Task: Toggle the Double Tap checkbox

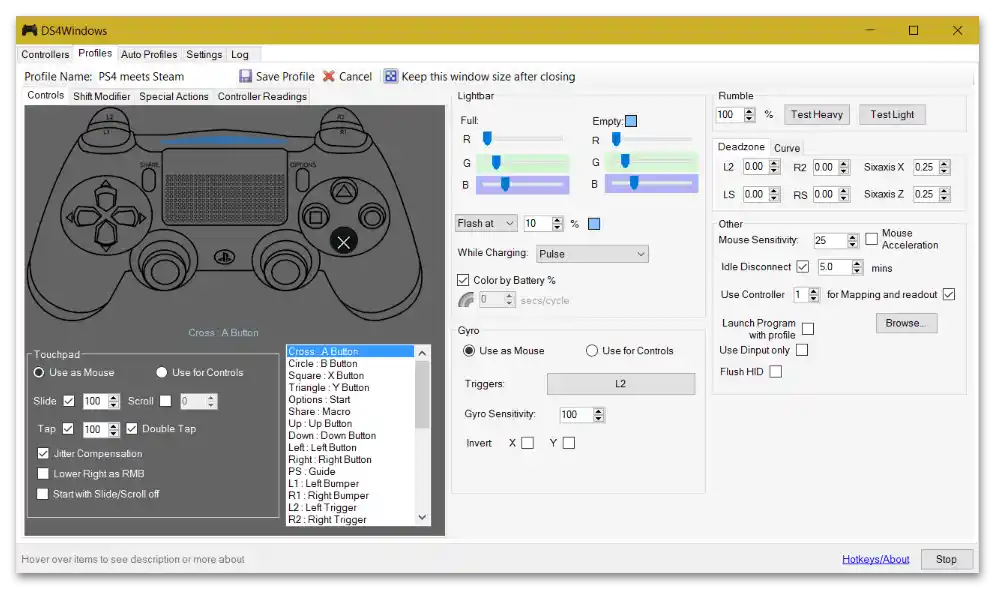Action: [x=131, y=428]
